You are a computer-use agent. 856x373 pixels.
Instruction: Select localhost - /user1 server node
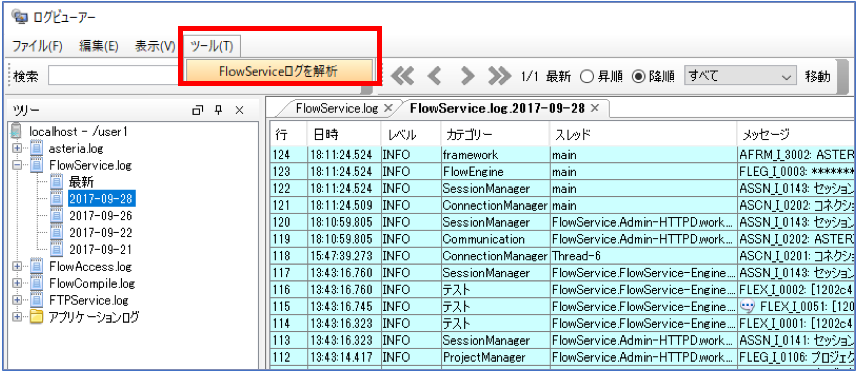pyautogui.click(x=79, y=132)
